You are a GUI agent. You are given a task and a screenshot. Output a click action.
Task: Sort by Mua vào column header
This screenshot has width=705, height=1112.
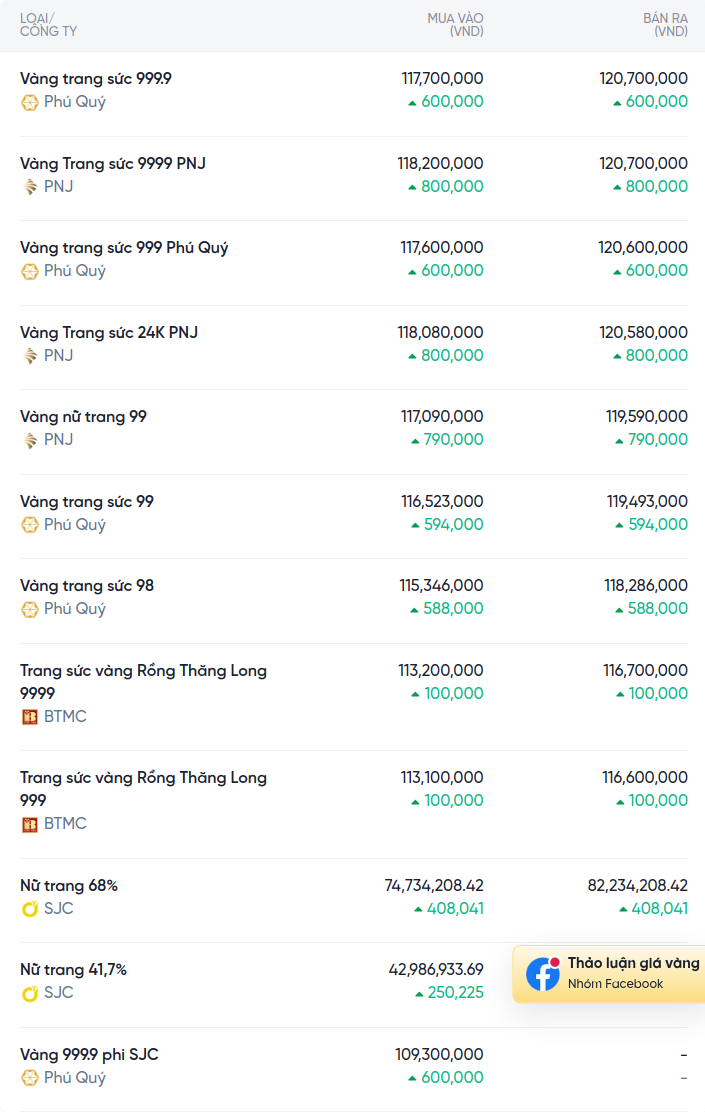(x=455, y=25)
